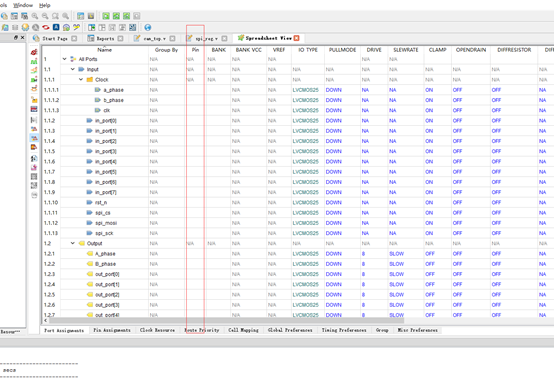Viewport: 554px width, 382px height.
Task: Close the Spreadsheet View tab
Action: (x=296, y=38)
